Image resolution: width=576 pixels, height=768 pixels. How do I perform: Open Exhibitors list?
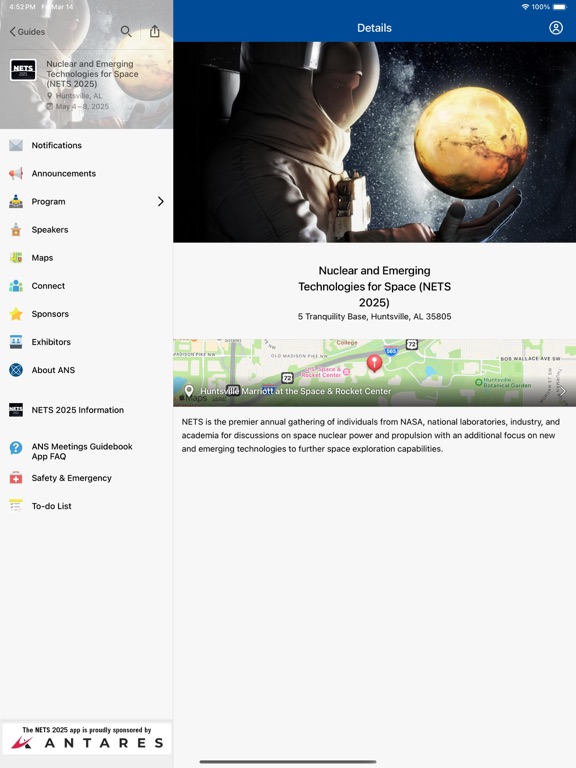point(86,342)
